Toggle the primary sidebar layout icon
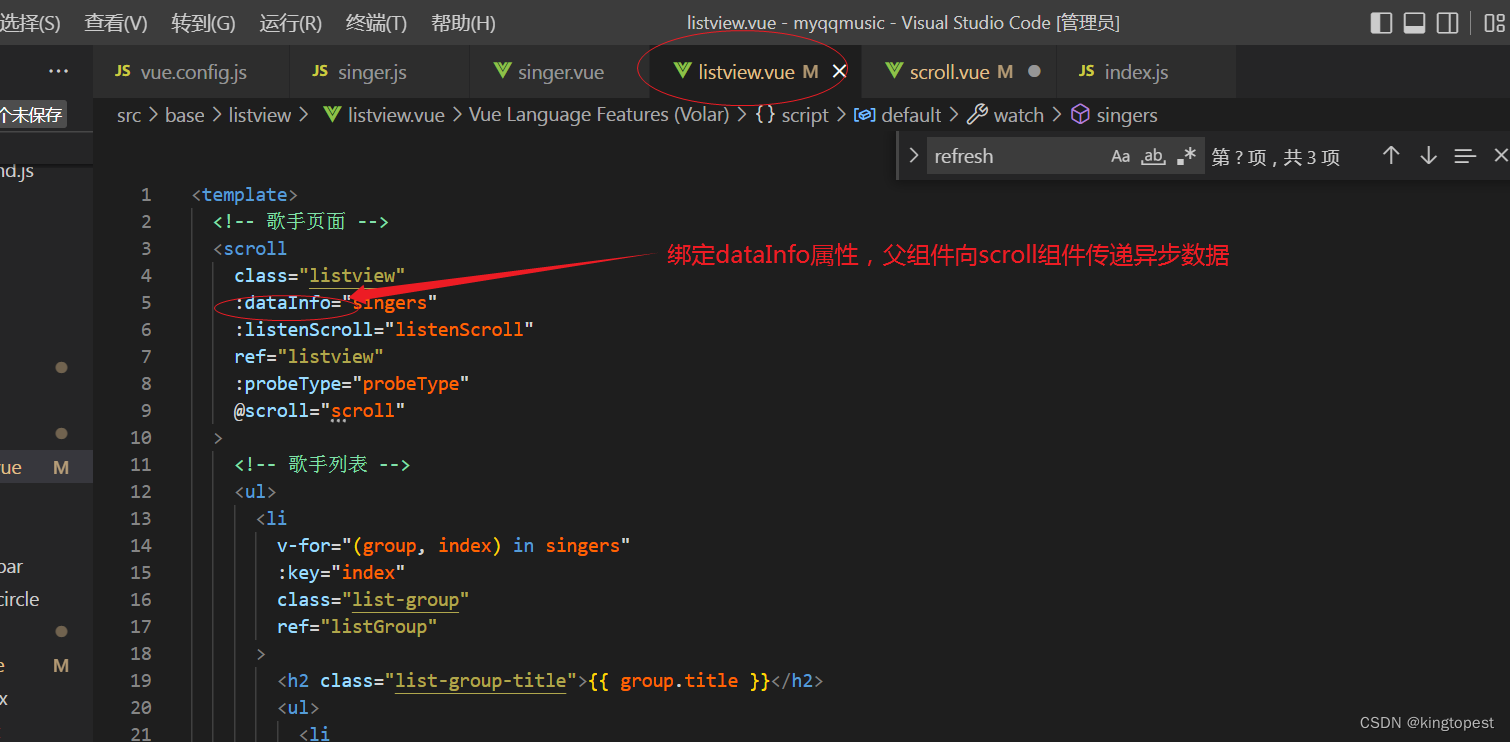This screenshot has height=742, width=1510. click(1381, 22)
